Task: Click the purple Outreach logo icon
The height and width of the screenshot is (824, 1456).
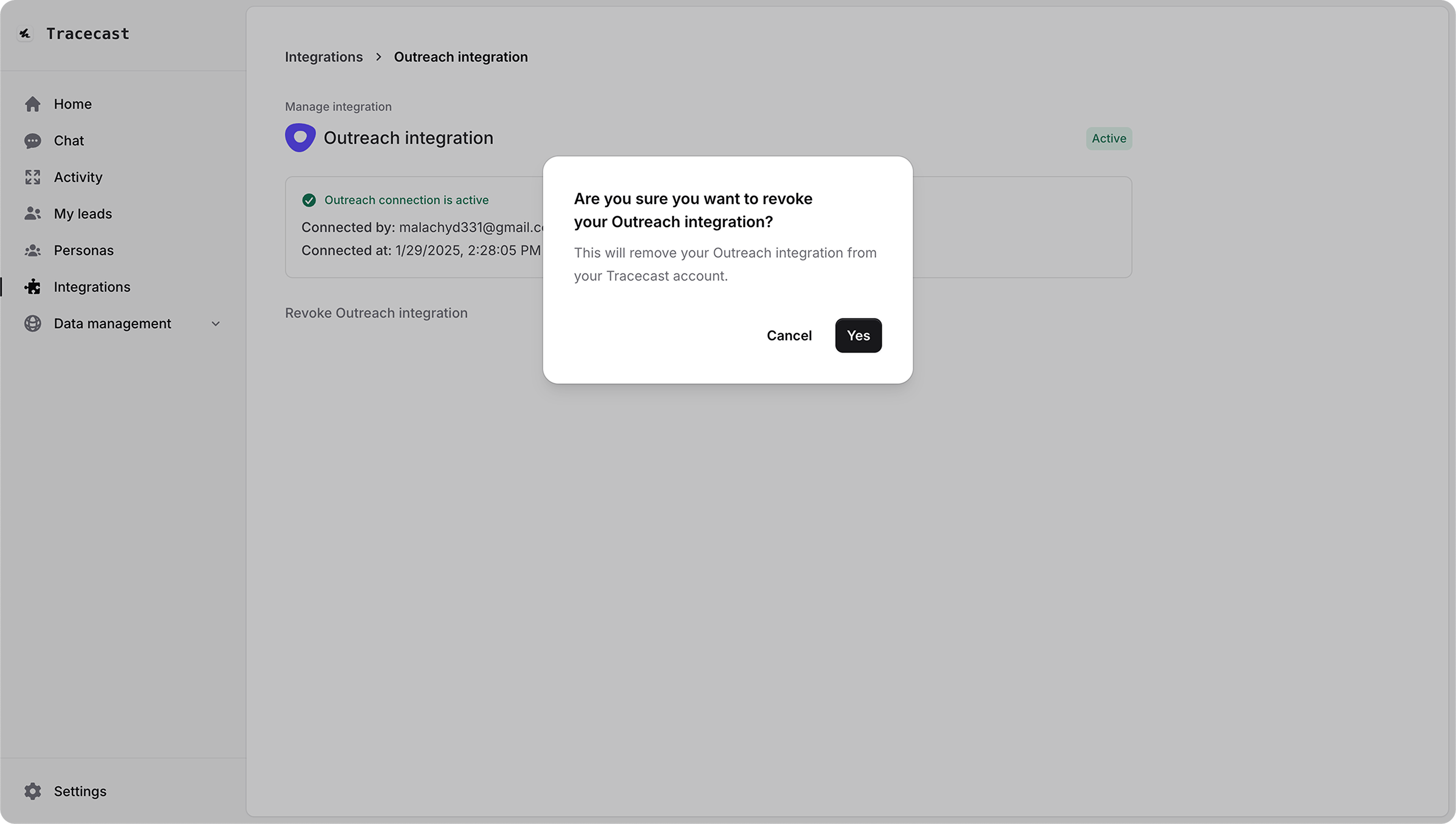Action: tap(300, 138)
